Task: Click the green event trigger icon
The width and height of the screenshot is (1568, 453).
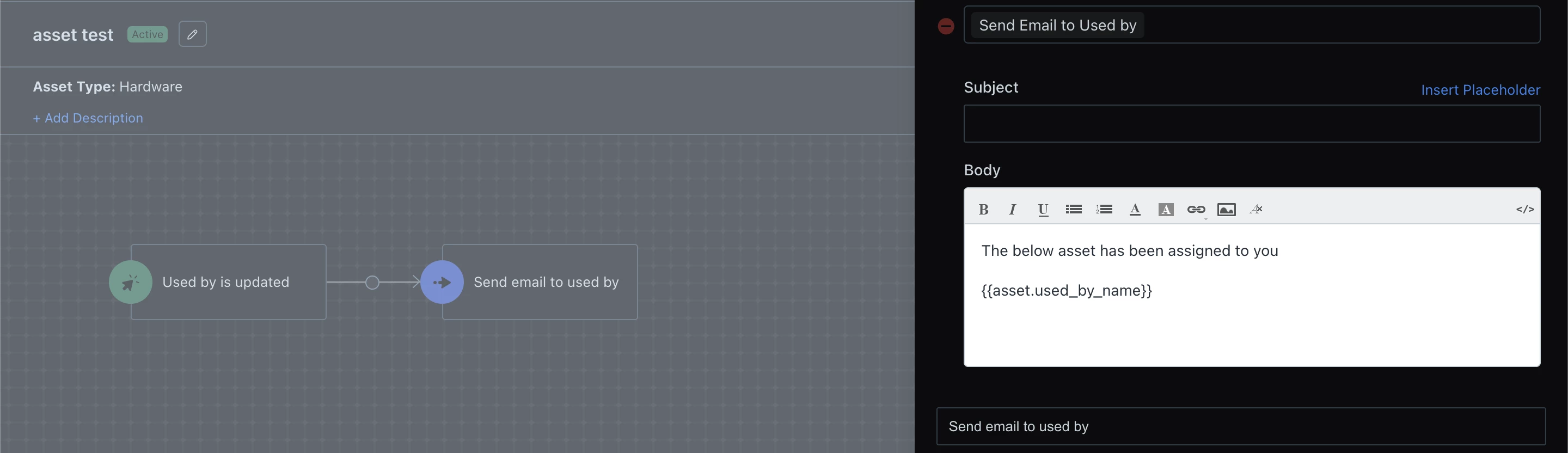Action: coord(130,282)
